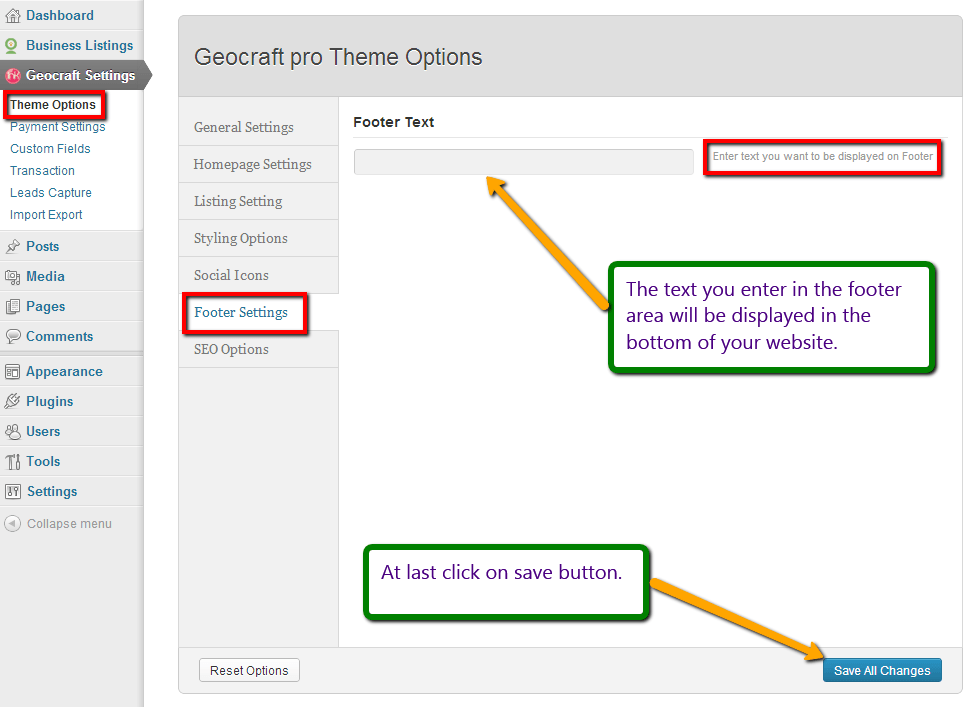Open the Dashboard menu
Viewport: 977px width, 707px height.
click(60, 16)
